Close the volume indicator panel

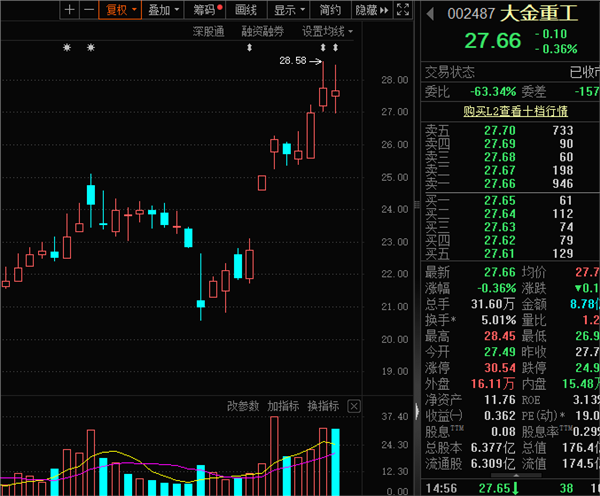tap(354, 406)
